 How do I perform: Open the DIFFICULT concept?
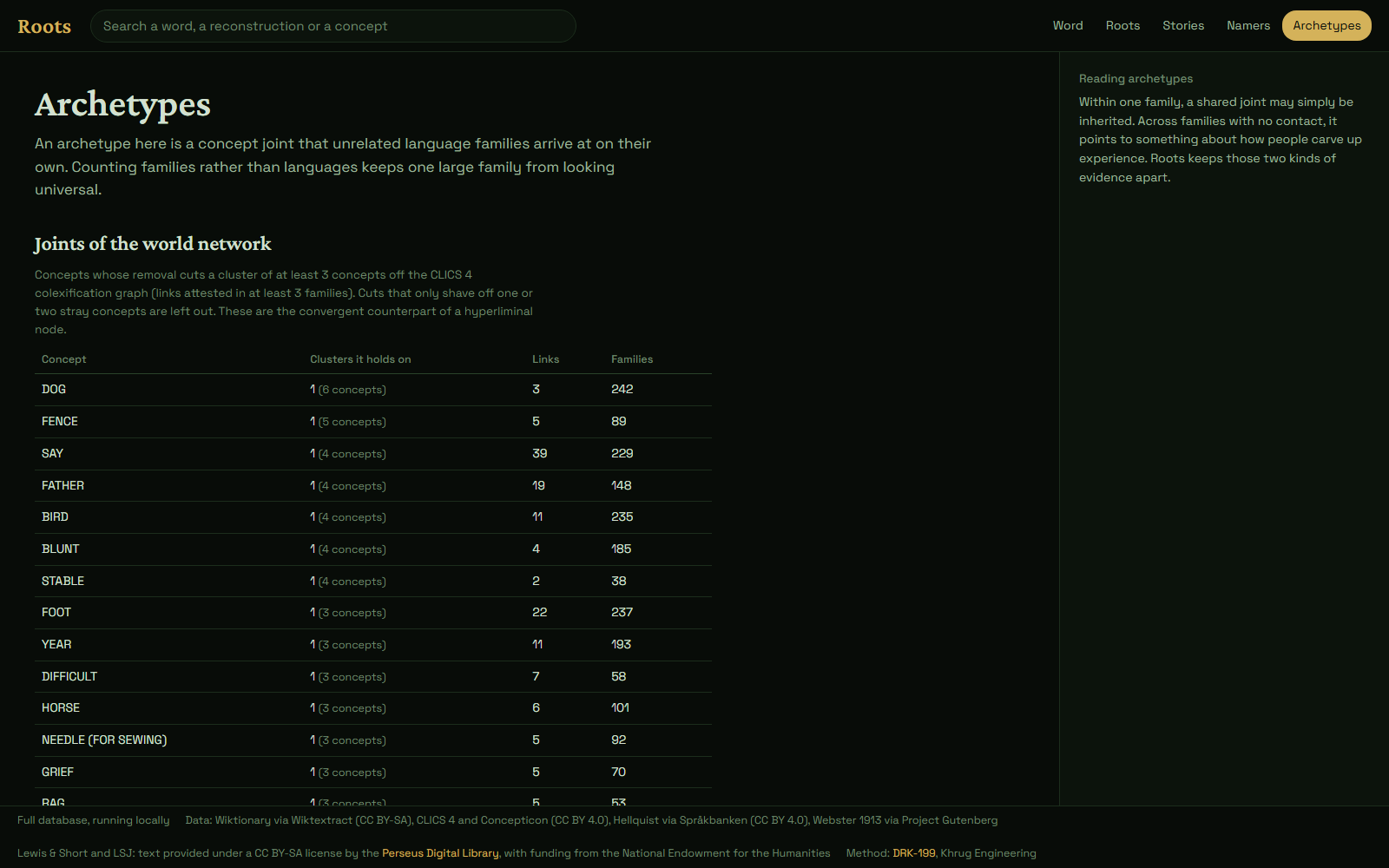tap(69, 676)
